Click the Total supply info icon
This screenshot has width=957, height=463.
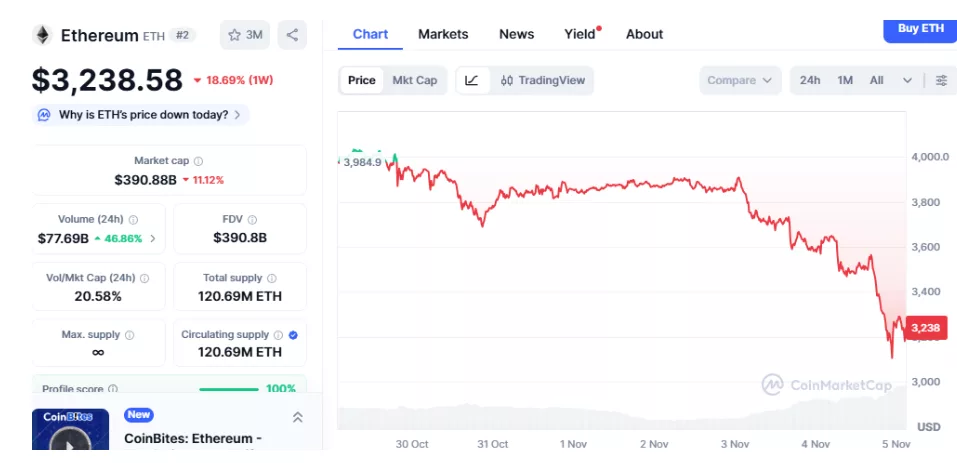(x=272, y=278)
